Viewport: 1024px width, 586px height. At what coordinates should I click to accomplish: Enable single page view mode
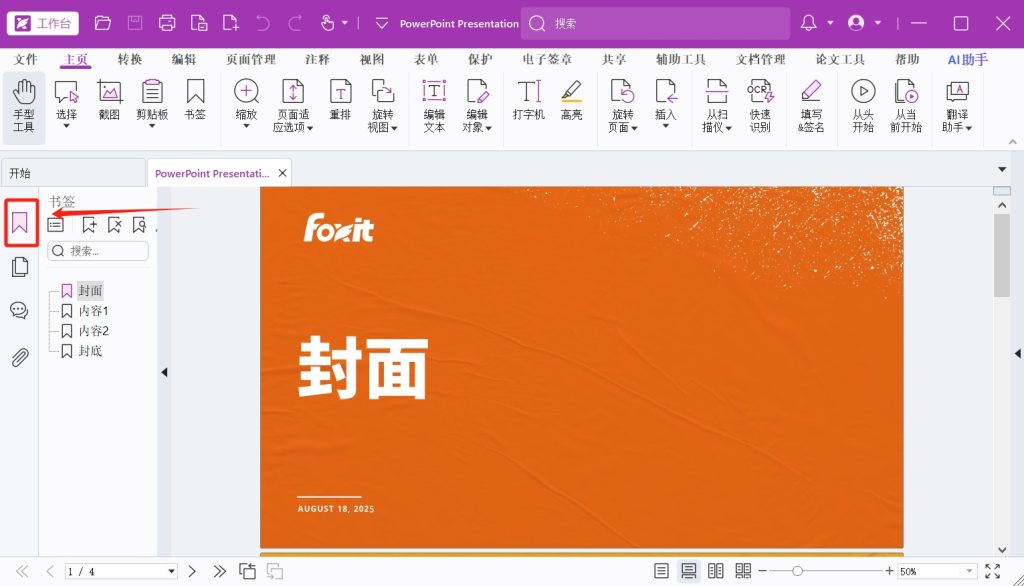point(661,571)
